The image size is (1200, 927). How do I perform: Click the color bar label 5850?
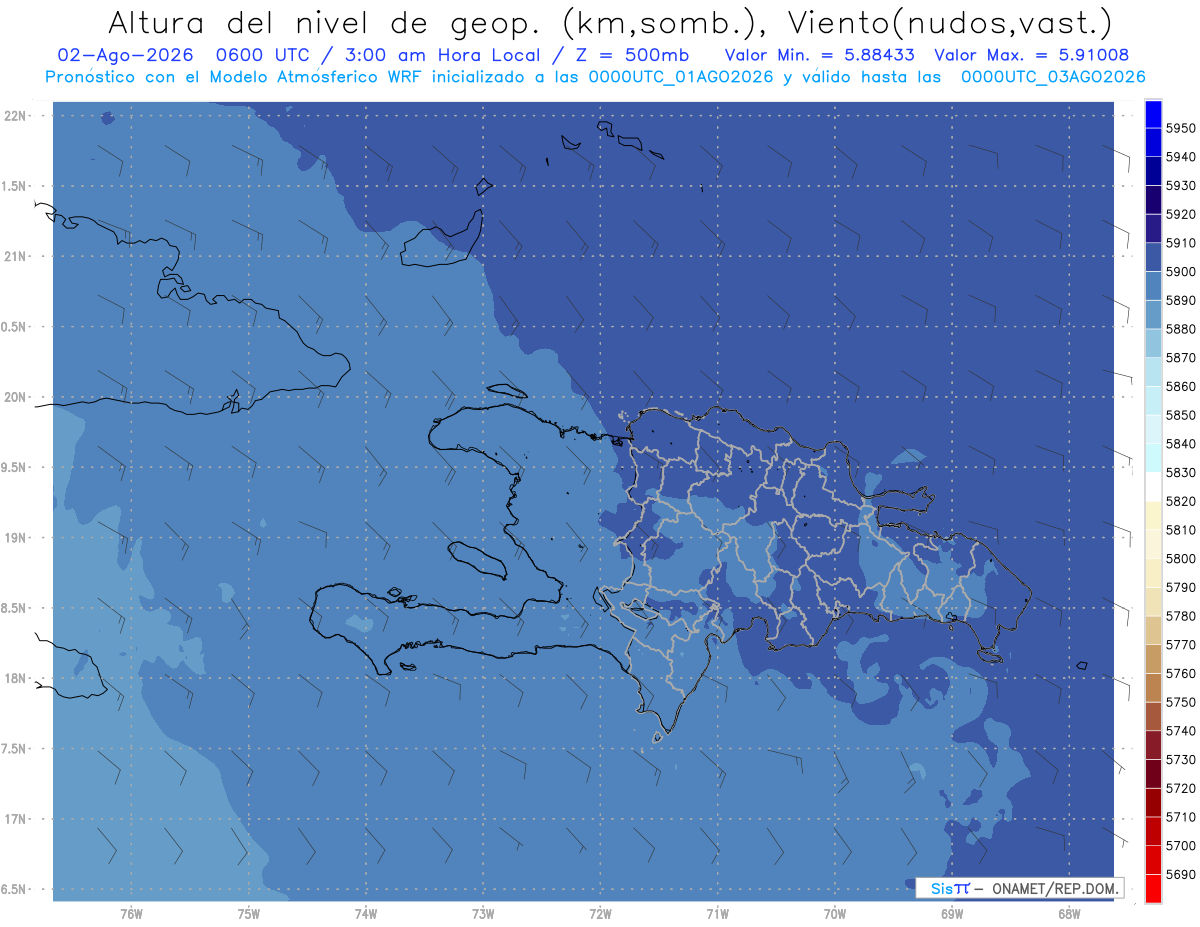pyautogui.click(x=1181, y=415)
